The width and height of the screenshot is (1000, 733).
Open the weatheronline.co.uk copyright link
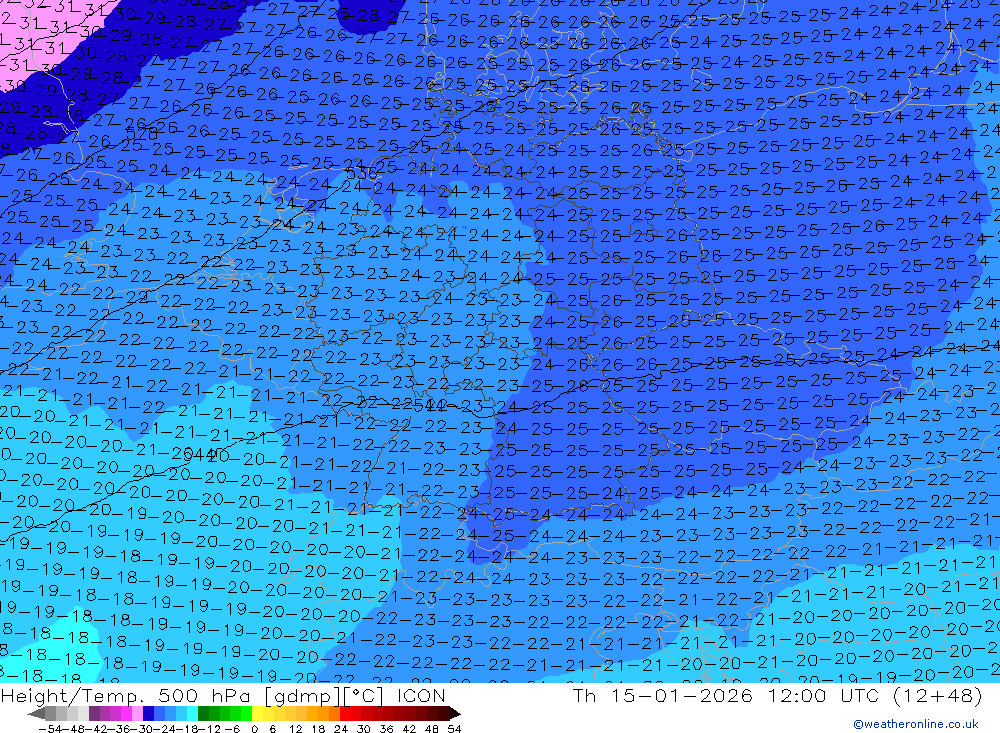pos(916,724)
